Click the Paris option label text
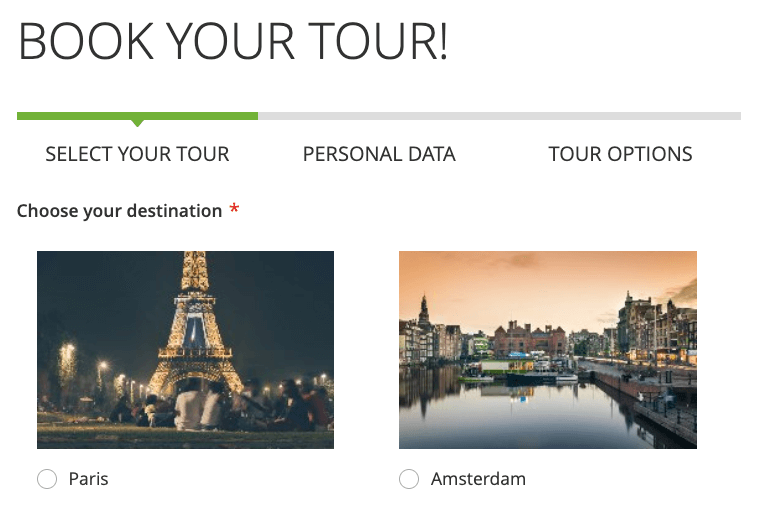 [x=88, y=480]
